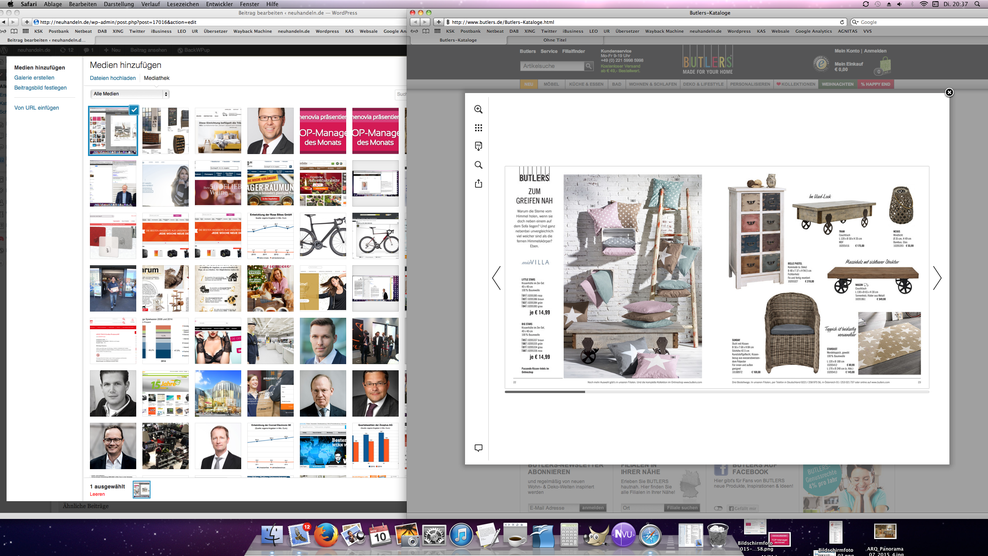Screen dimensions: 988x556
Task: Go to the previous catalog page
Action: [497, 277]
